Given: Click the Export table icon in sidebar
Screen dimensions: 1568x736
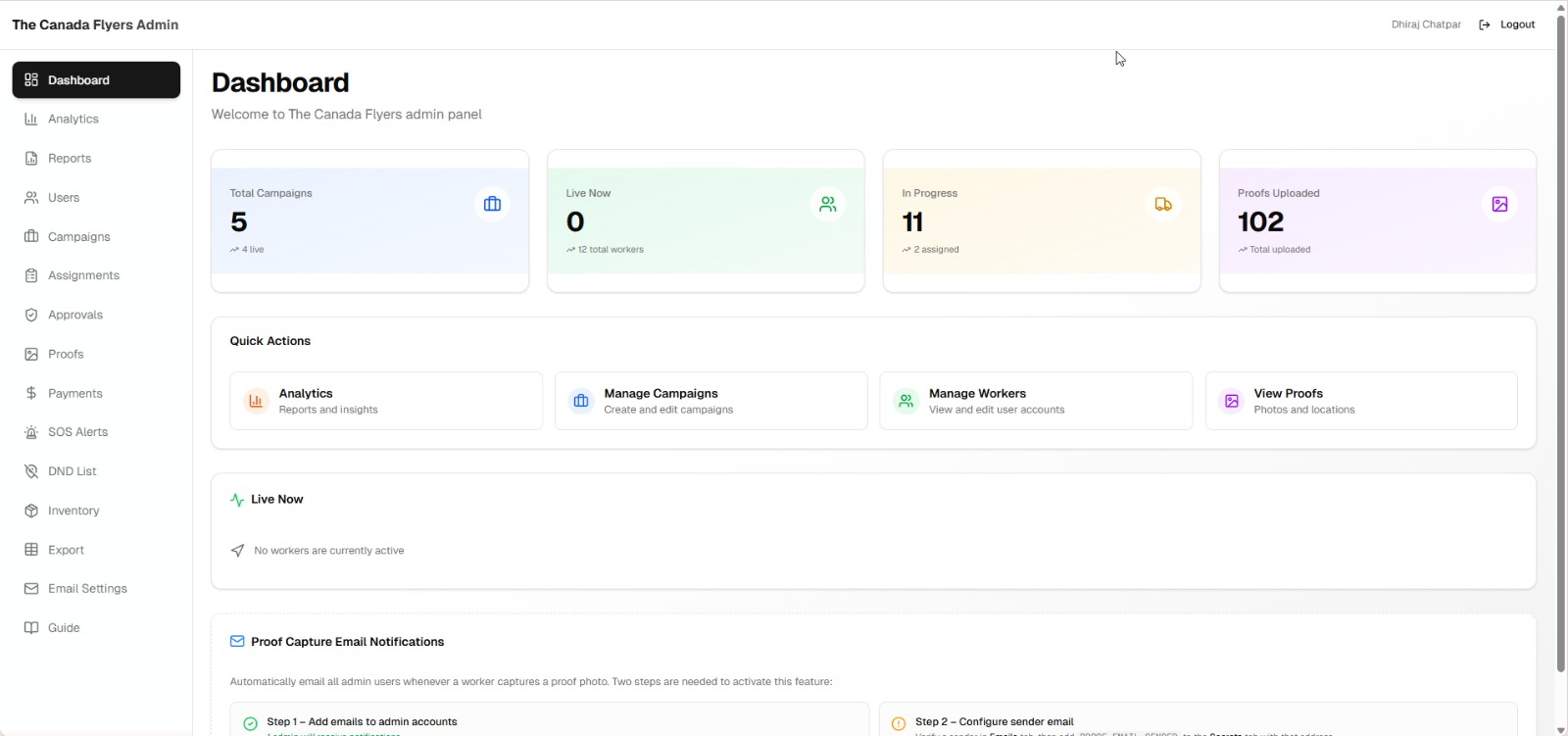Looking at the screenshot, I should [x=31, y=550].
